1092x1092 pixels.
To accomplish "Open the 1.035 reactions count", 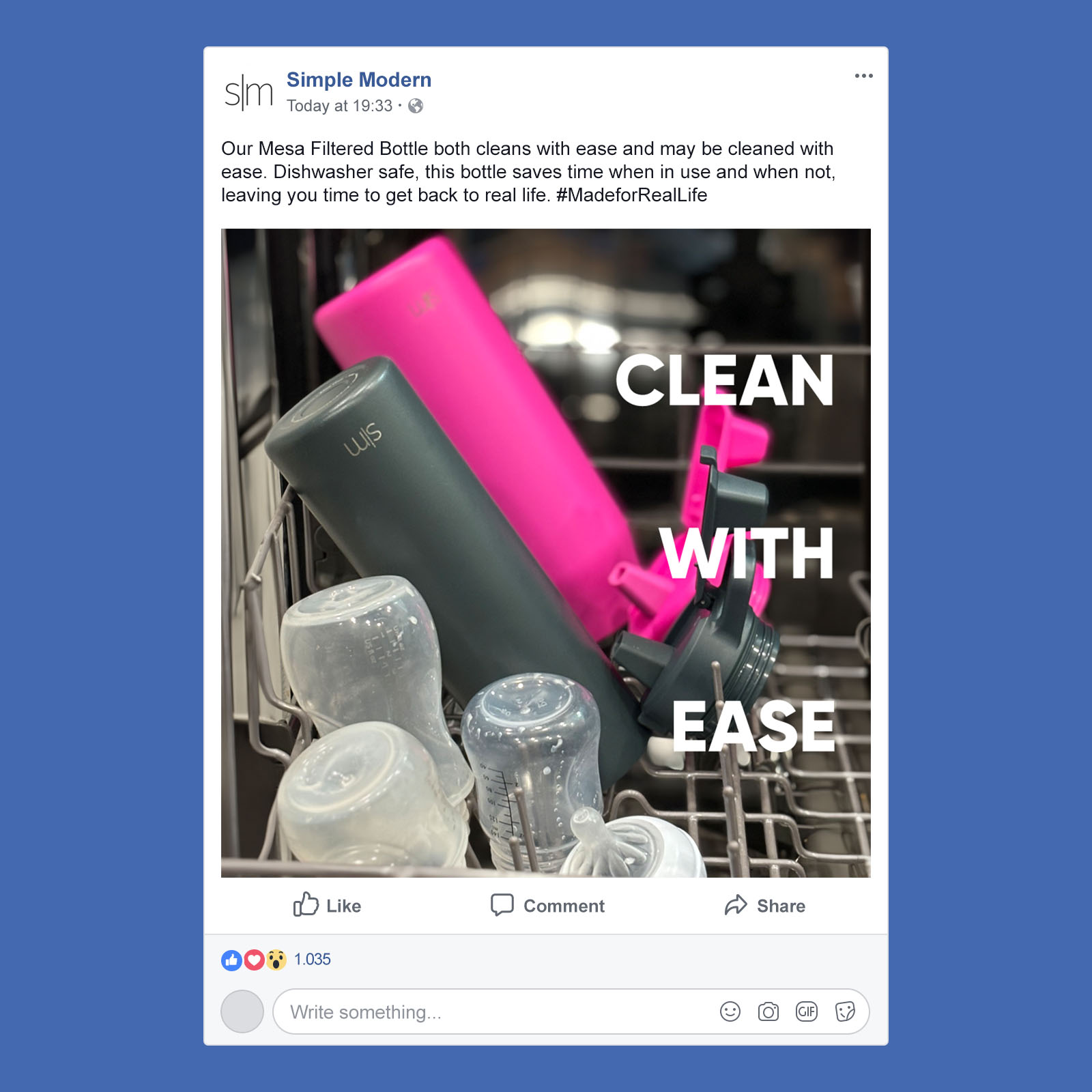I will [x=312, y=959].
